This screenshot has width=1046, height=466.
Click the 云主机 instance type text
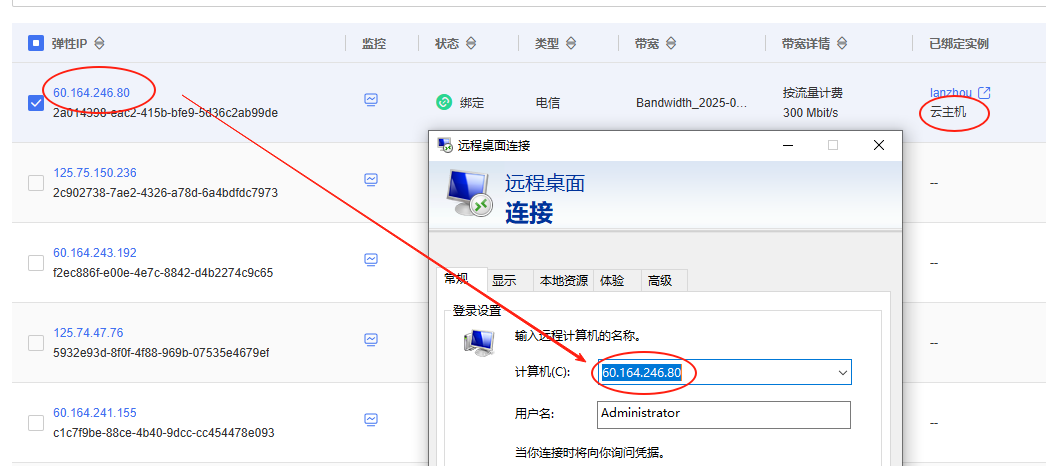point(948,112)
